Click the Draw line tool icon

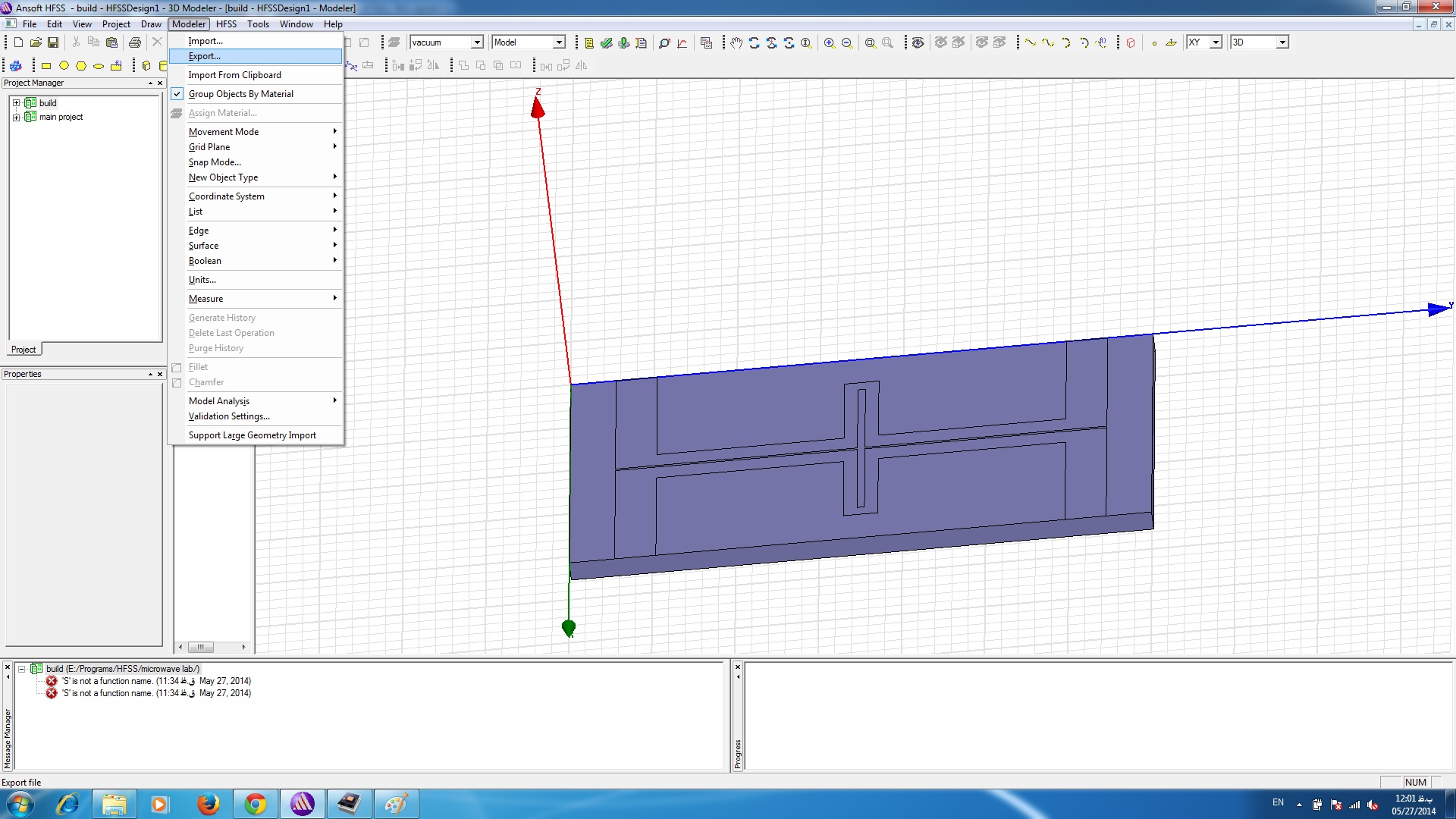coord(1030,43)
